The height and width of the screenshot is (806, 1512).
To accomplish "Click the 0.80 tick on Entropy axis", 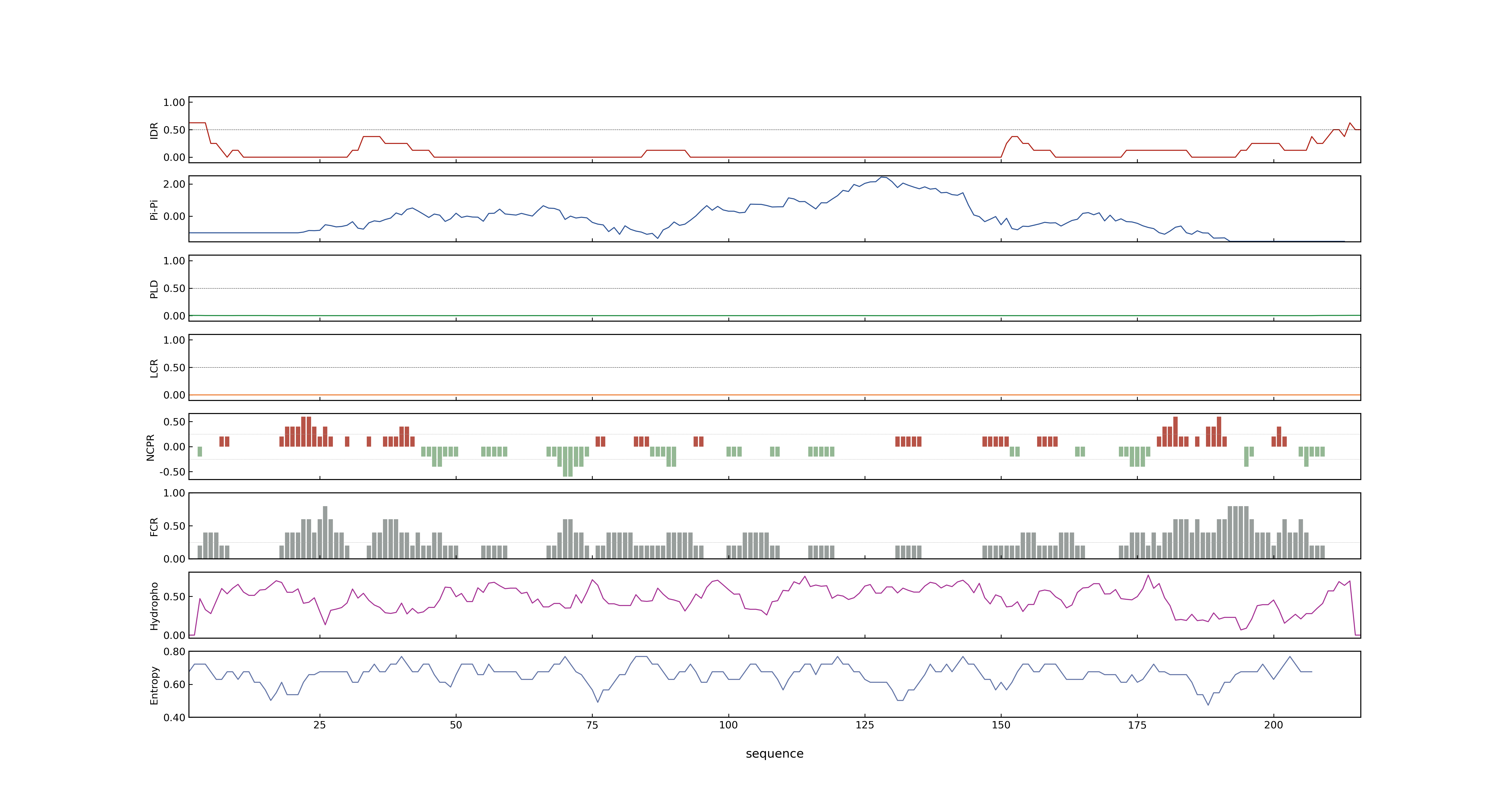I will click(x=174, y=652).
